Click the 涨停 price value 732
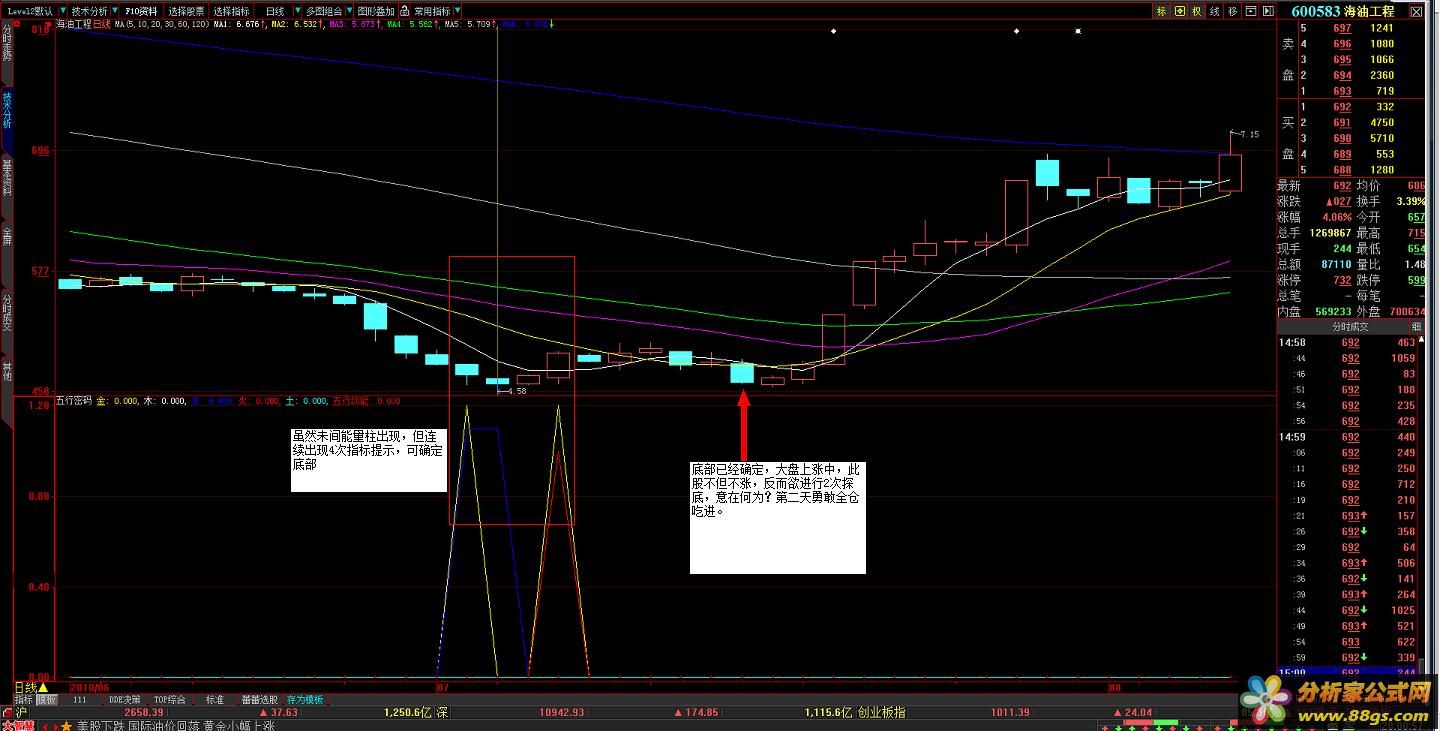Screen dimensions: 1440x731 coord(1342,280)
